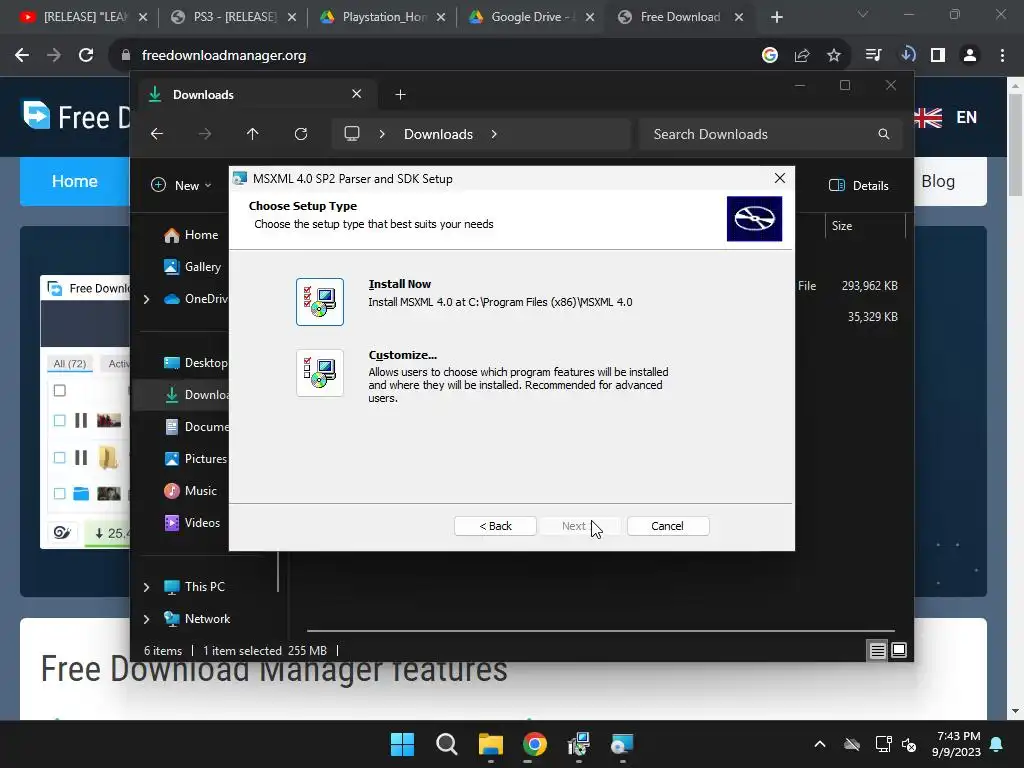Open Chrome media control icon
The width and height of the screenshot is (1024, 768).
click(874, 56)
